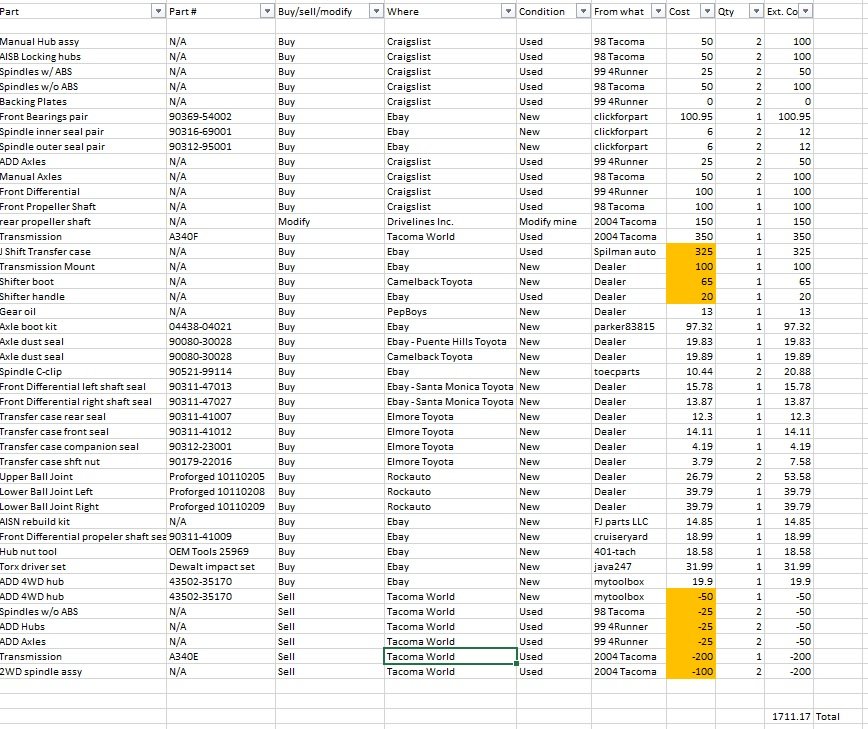868x729 pixels.
Task: Select the 'Upper Ball Joint' cell
Action: [x=82, y=476]
